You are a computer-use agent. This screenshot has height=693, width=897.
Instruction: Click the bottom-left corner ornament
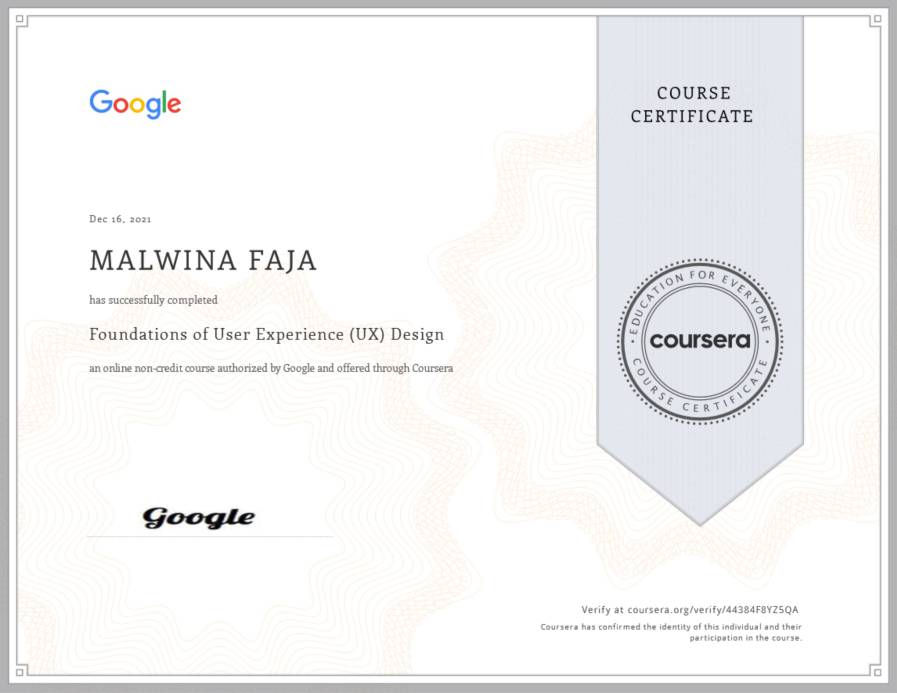(x=21, y=671)
